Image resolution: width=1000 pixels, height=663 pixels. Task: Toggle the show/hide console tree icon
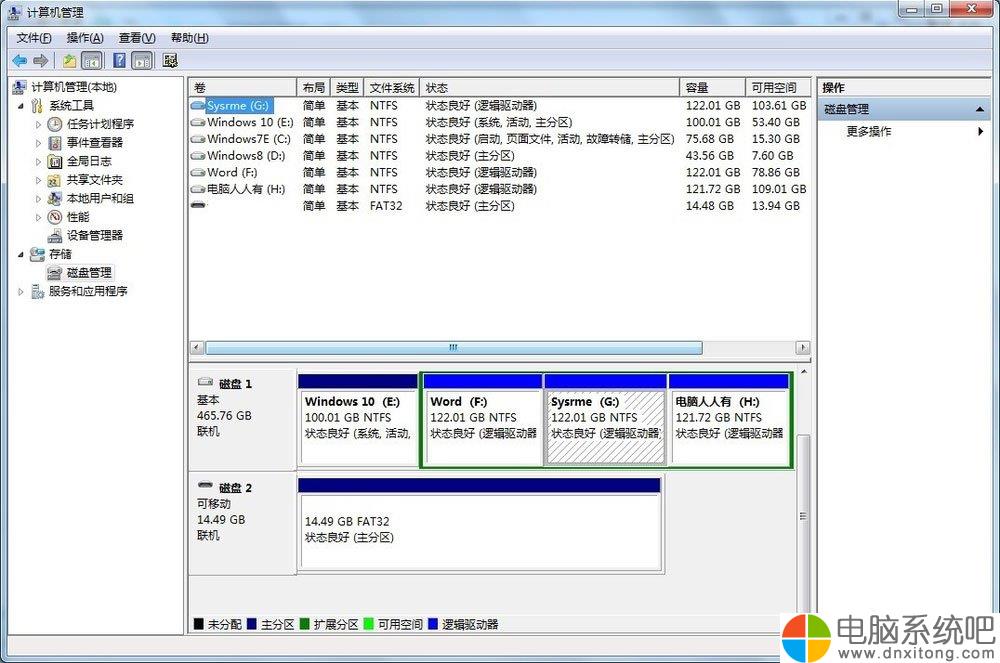(92, 61)
